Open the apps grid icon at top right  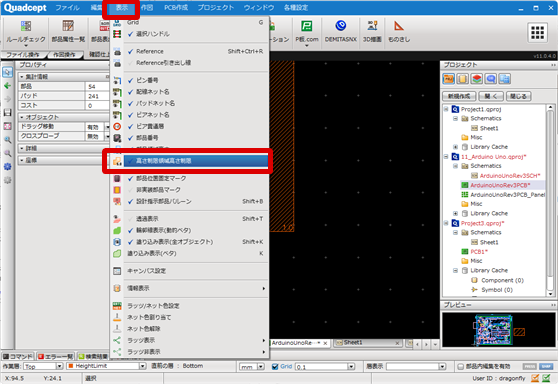click(537, 32)
